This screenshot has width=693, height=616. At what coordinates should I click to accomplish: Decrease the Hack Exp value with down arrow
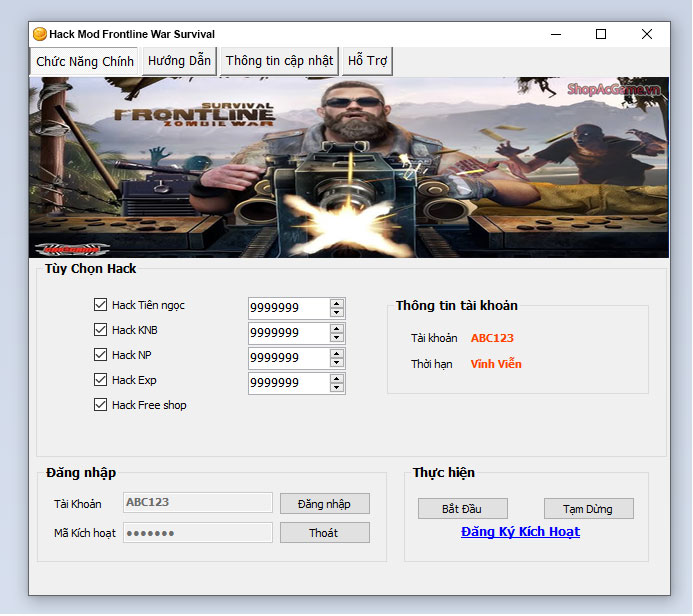coord(337,388)
